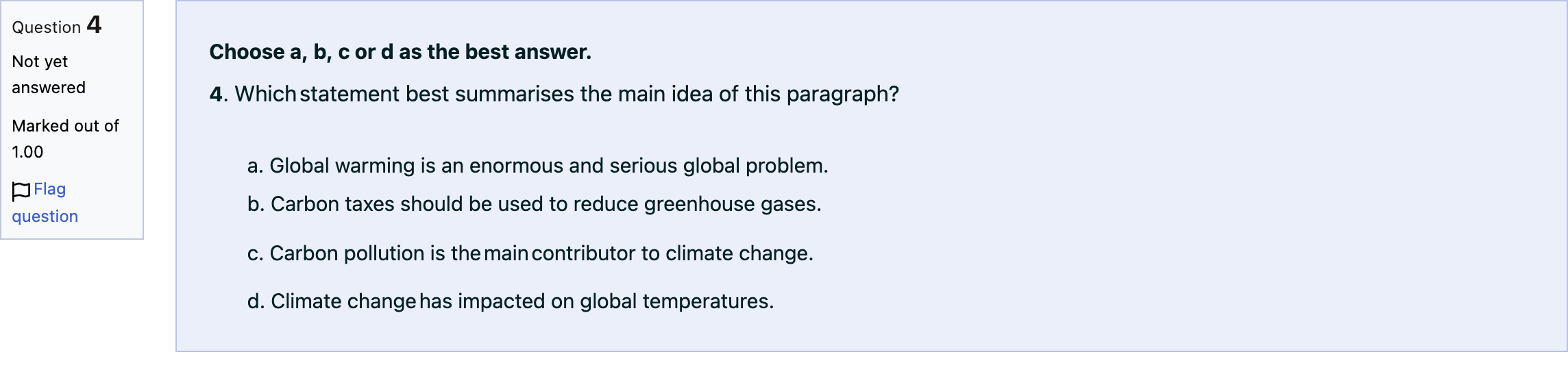Click the 'Not yet answered' status text
1568x374 pixels.
[x=49, y=75]
